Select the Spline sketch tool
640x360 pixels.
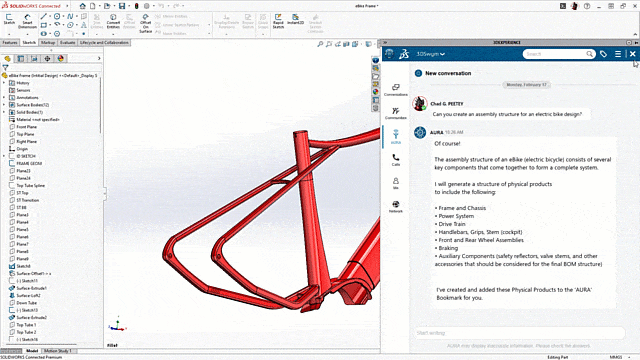click(70, 16)
